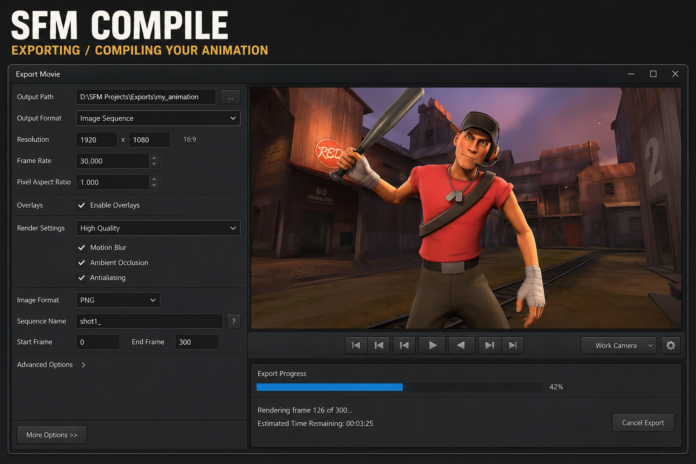Uncheck the Motion Blur option
The width and height of the screenshot is (696, 464).
81,247
